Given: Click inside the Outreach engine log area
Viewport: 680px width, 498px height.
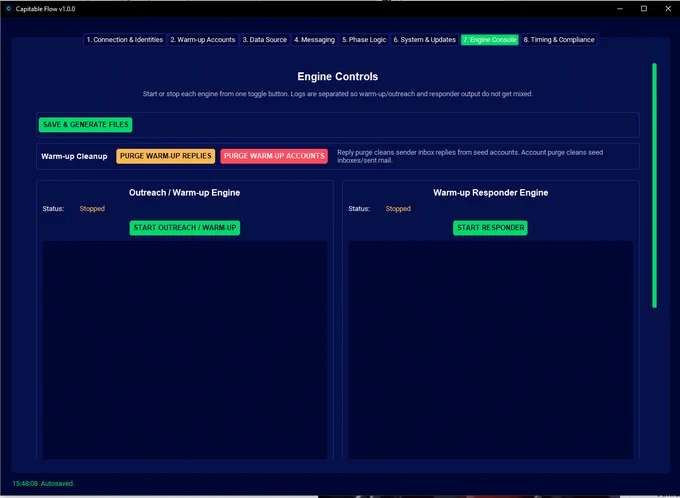Looking at the screenshot, I should tap(185, 350).
